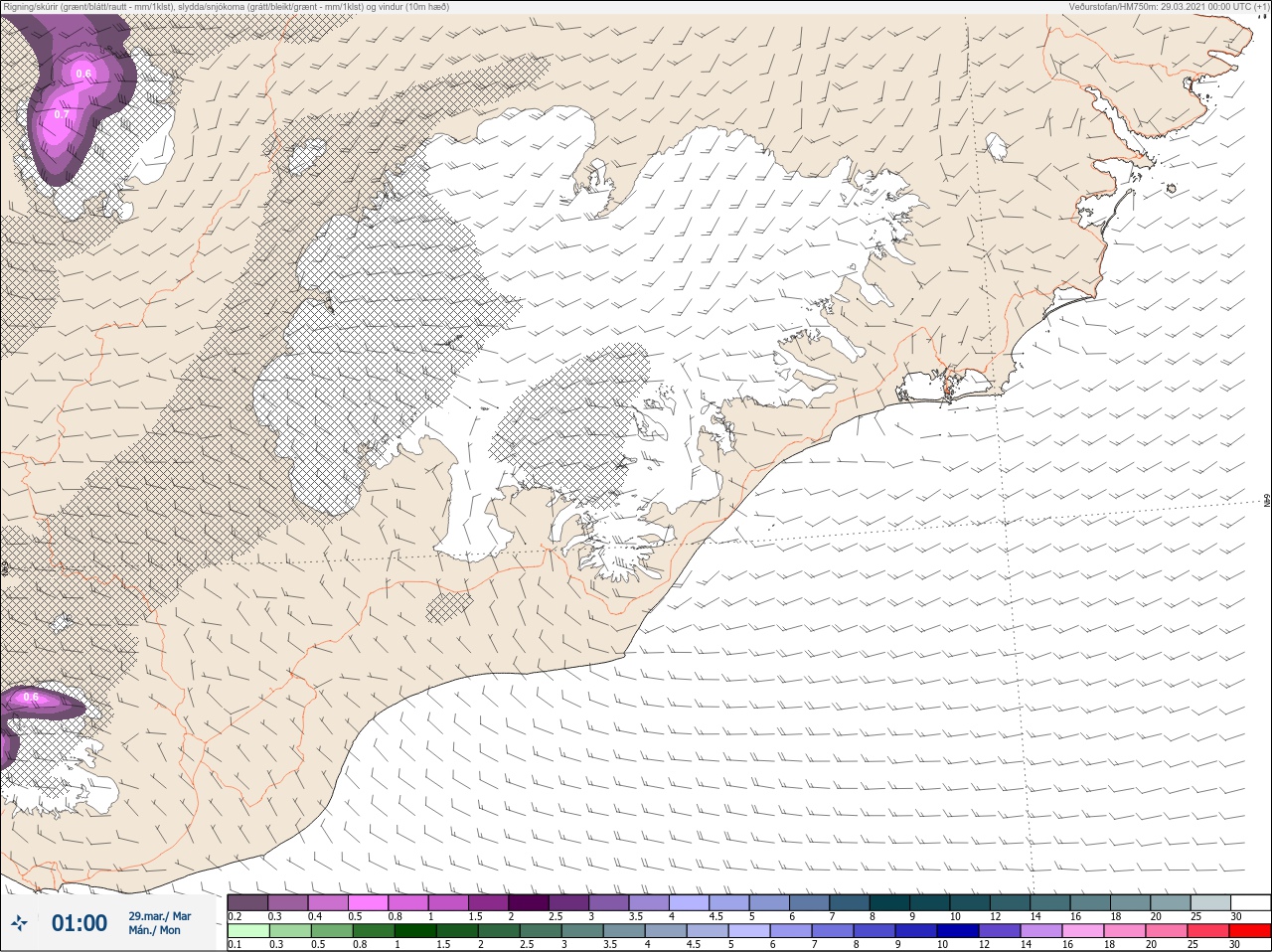Screen dimensions: 1272x952
Task: Click the '4.5' label under upper legend
Action: [715, 916]
